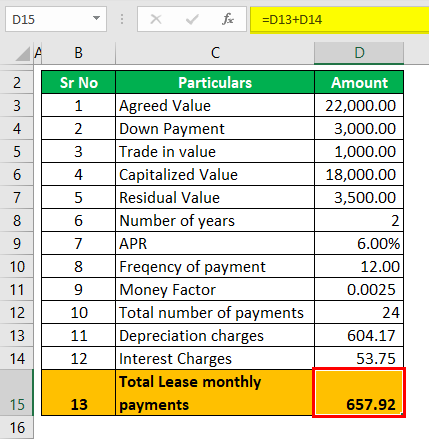Screen dimensions: 429x439
Task: Click the 'Money Factor' cell
Action: (215, 289)
